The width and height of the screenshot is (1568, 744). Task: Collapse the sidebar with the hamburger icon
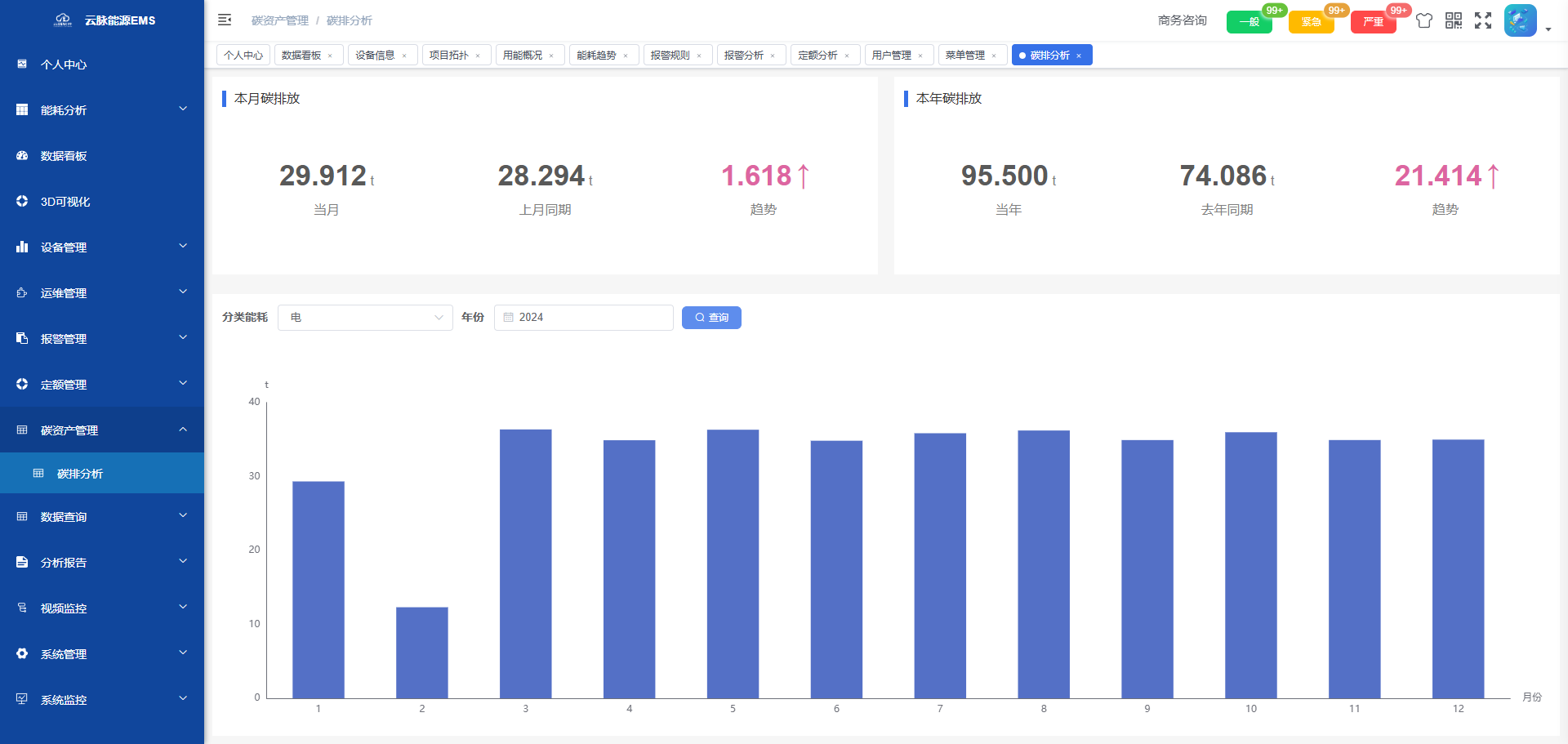point(225,20)
